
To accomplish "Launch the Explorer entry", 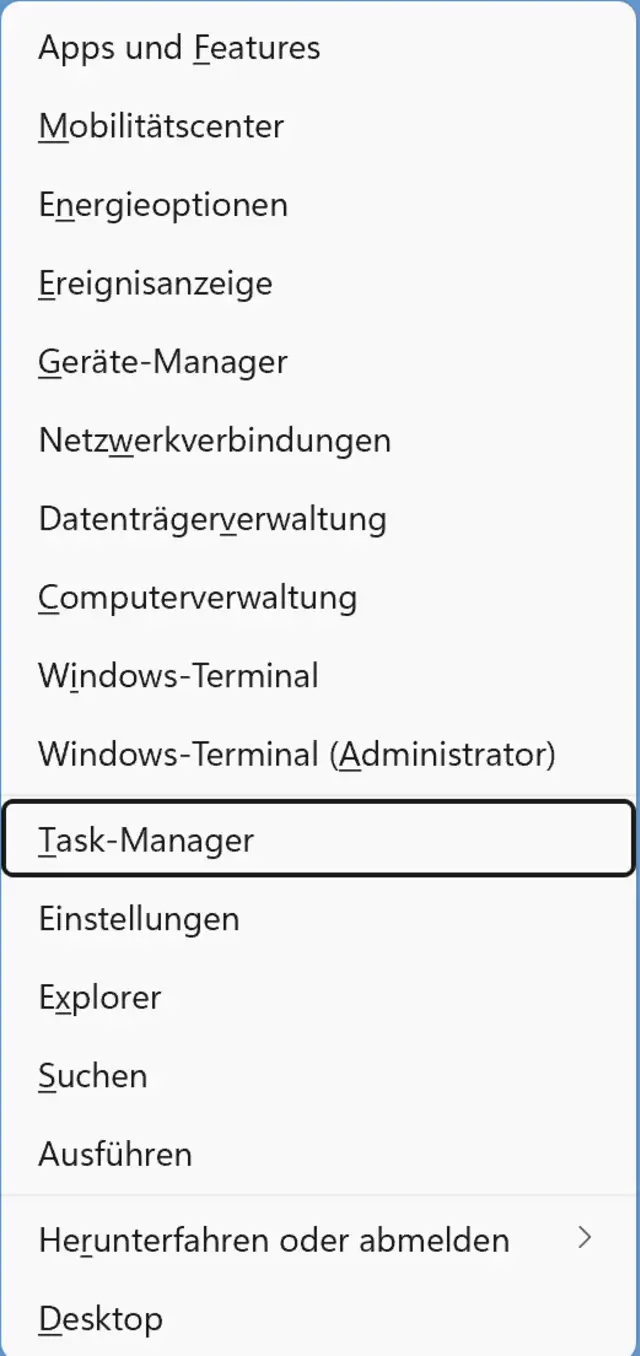I will click(x=100, y=997).
